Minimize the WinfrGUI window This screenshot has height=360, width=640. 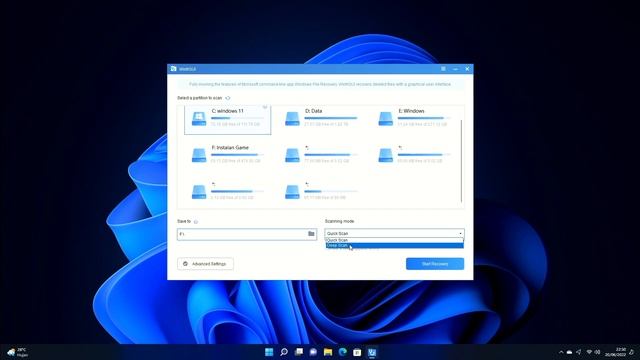point(456,69)
